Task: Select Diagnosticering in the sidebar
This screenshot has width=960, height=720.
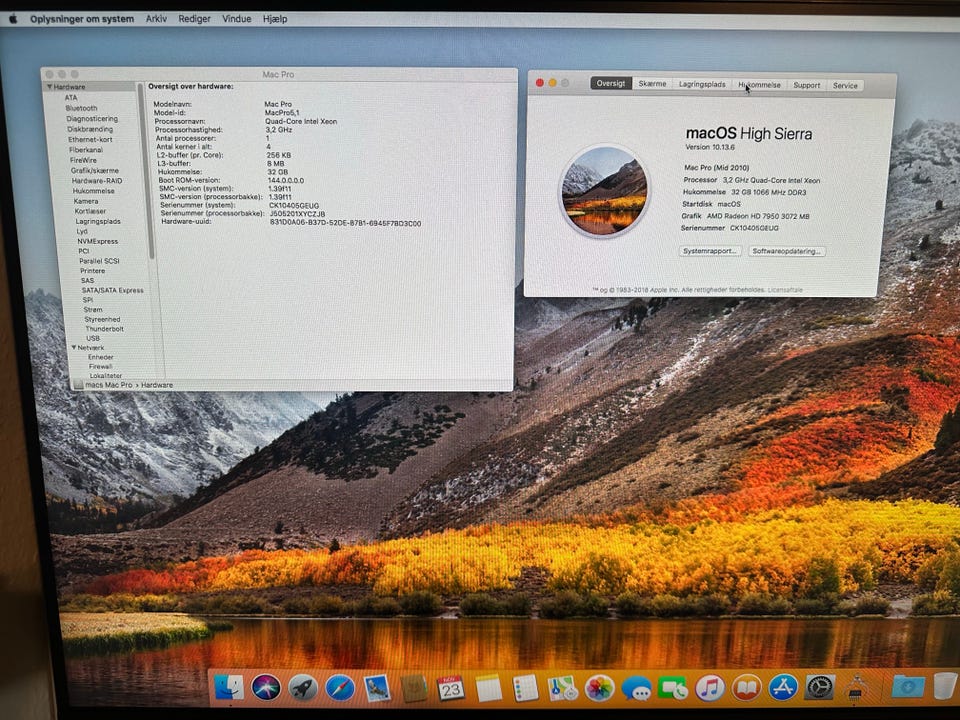Action: click(92, 118)
